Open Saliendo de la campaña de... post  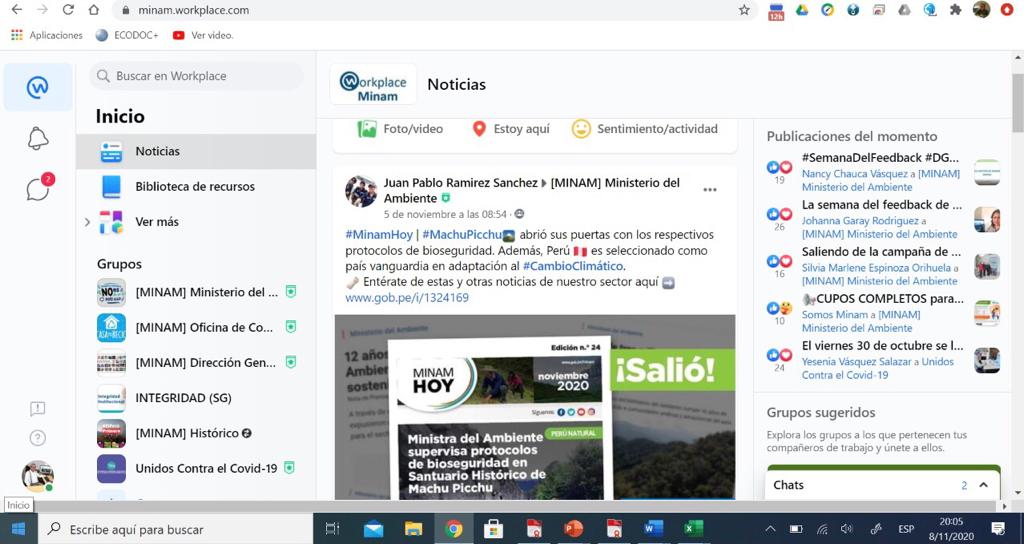point(882,251)
